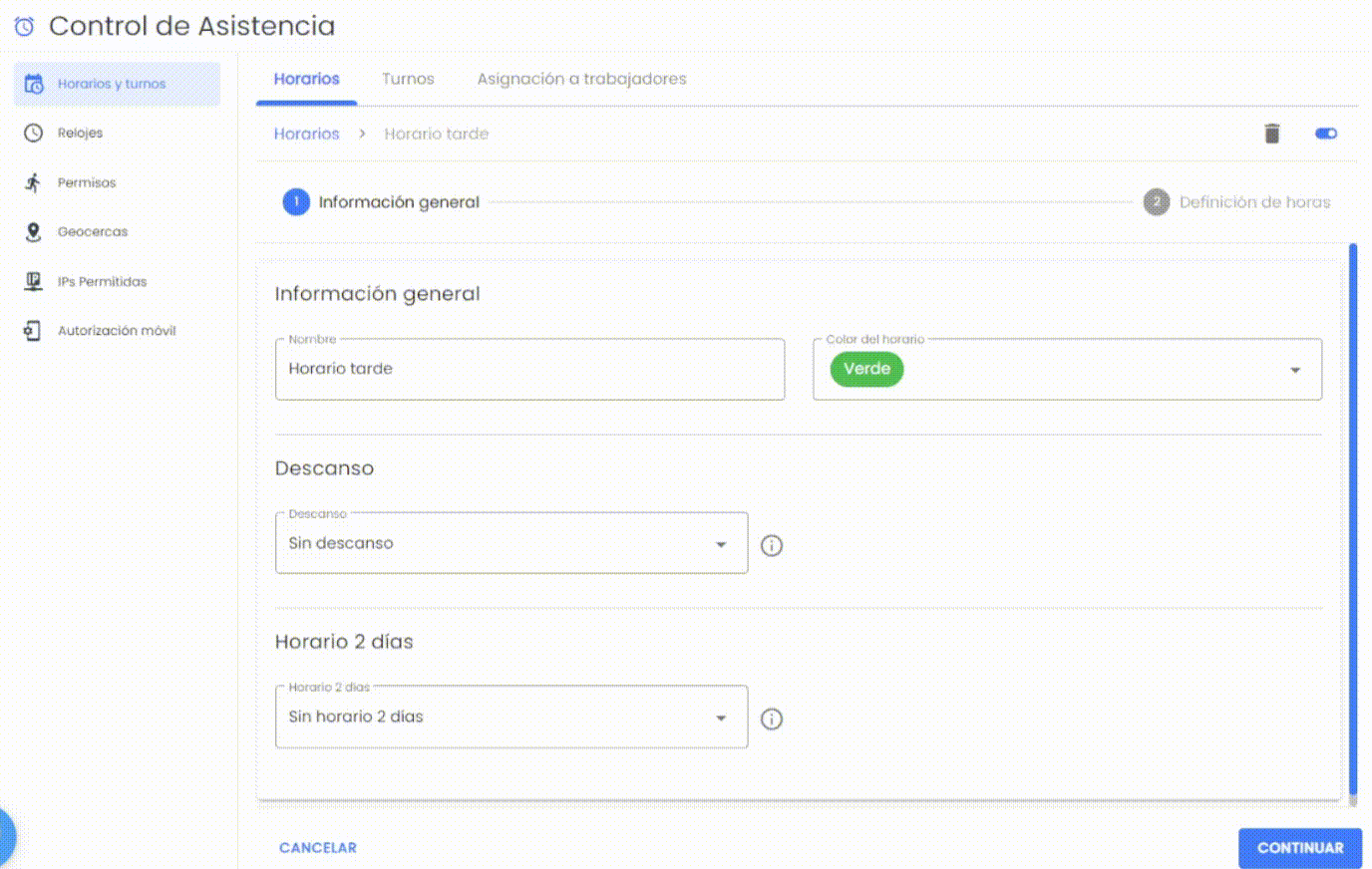Click the Información general section heading

tap(377, 294)
